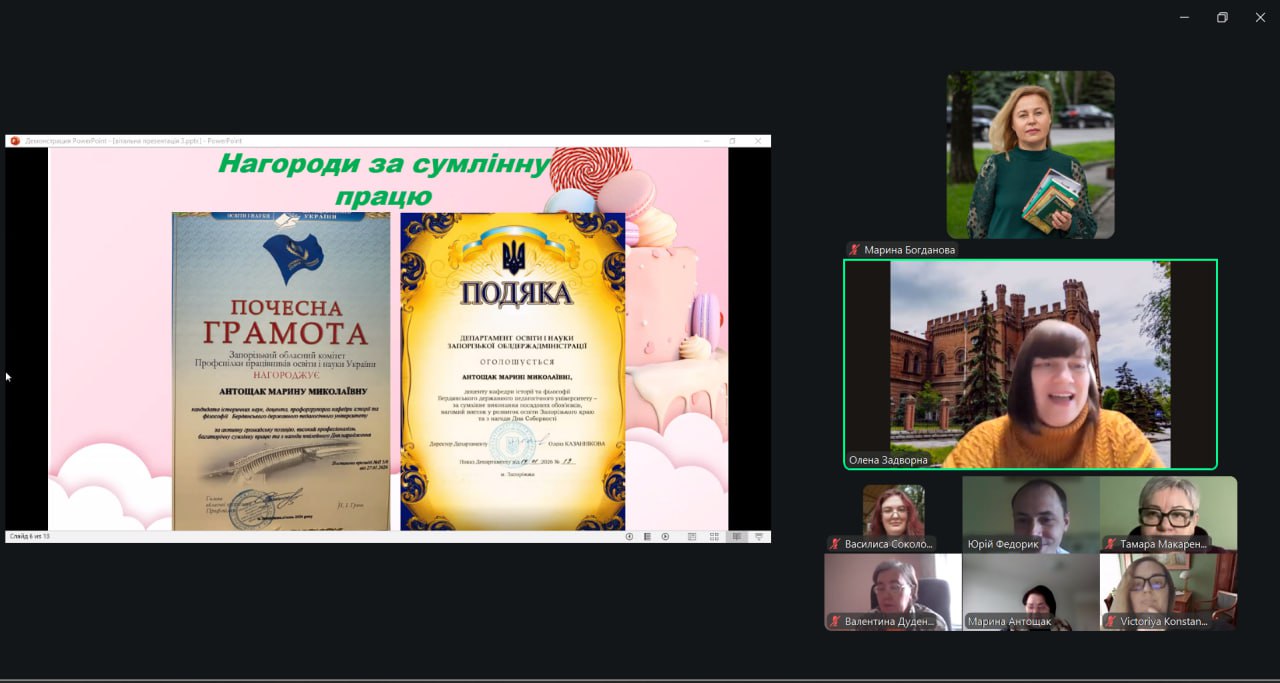Viewport: 1280px width, 683px height.
Task: Click the muted mic icon by Валентина Дуден…
Action: (834, 622)
